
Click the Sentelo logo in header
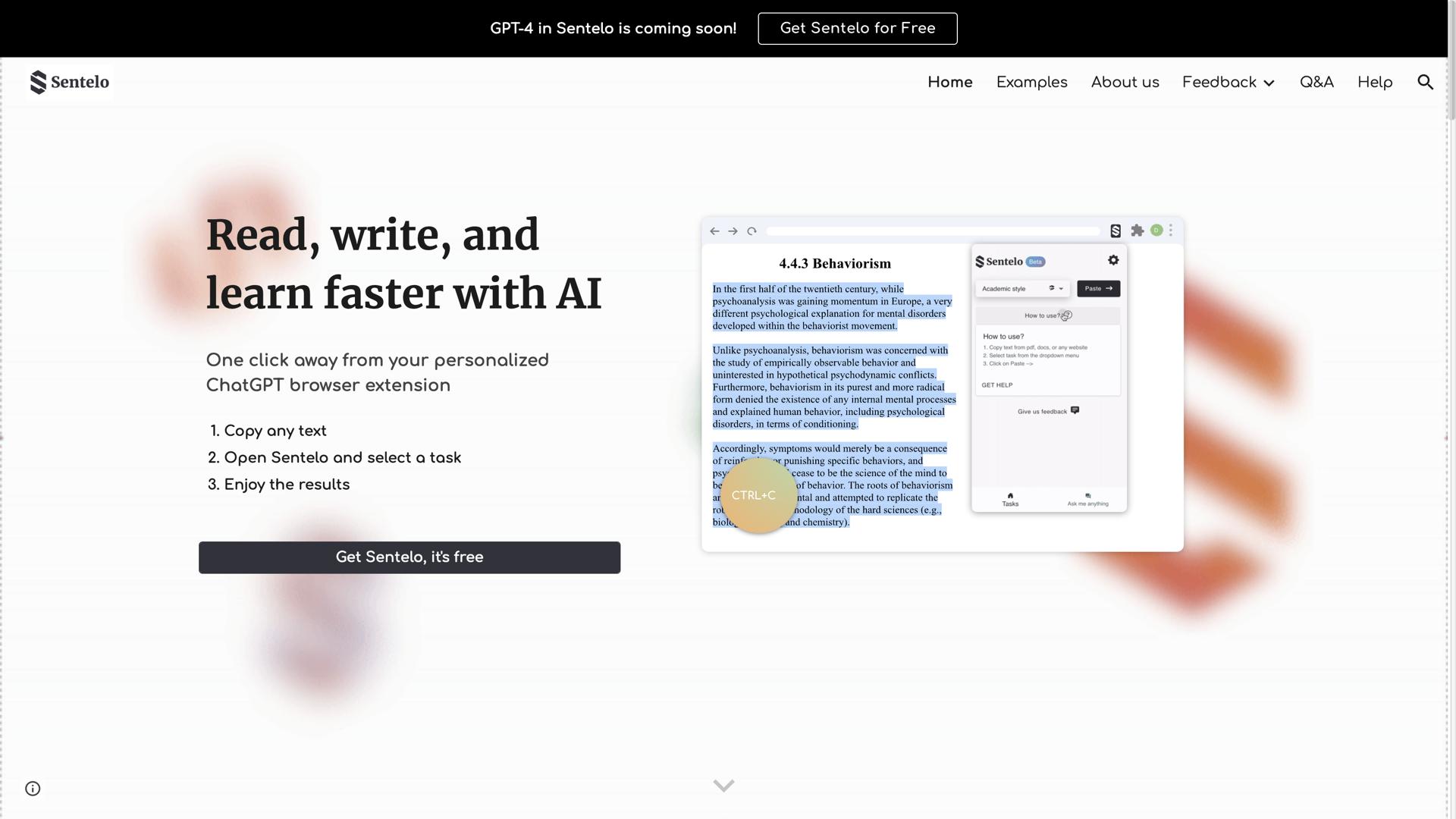coord(69,83)
